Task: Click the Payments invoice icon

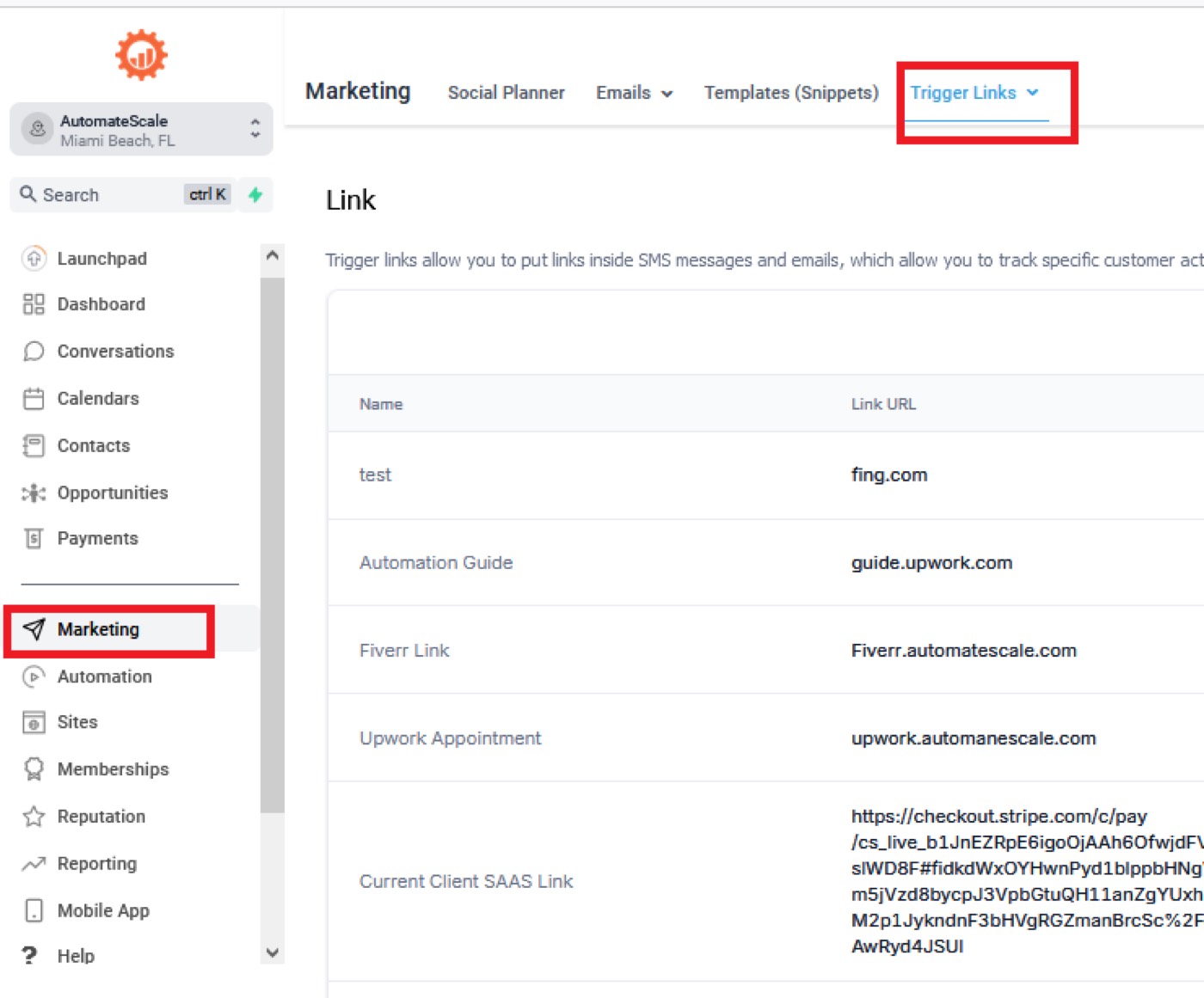Action: coord(34,538)
